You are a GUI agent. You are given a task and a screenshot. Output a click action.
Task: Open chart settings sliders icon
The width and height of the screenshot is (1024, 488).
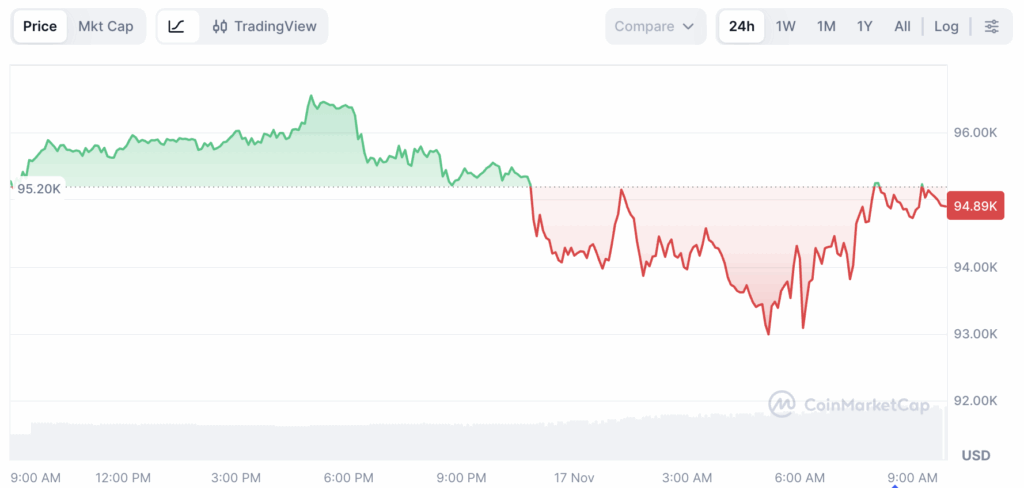click(991, 27)
